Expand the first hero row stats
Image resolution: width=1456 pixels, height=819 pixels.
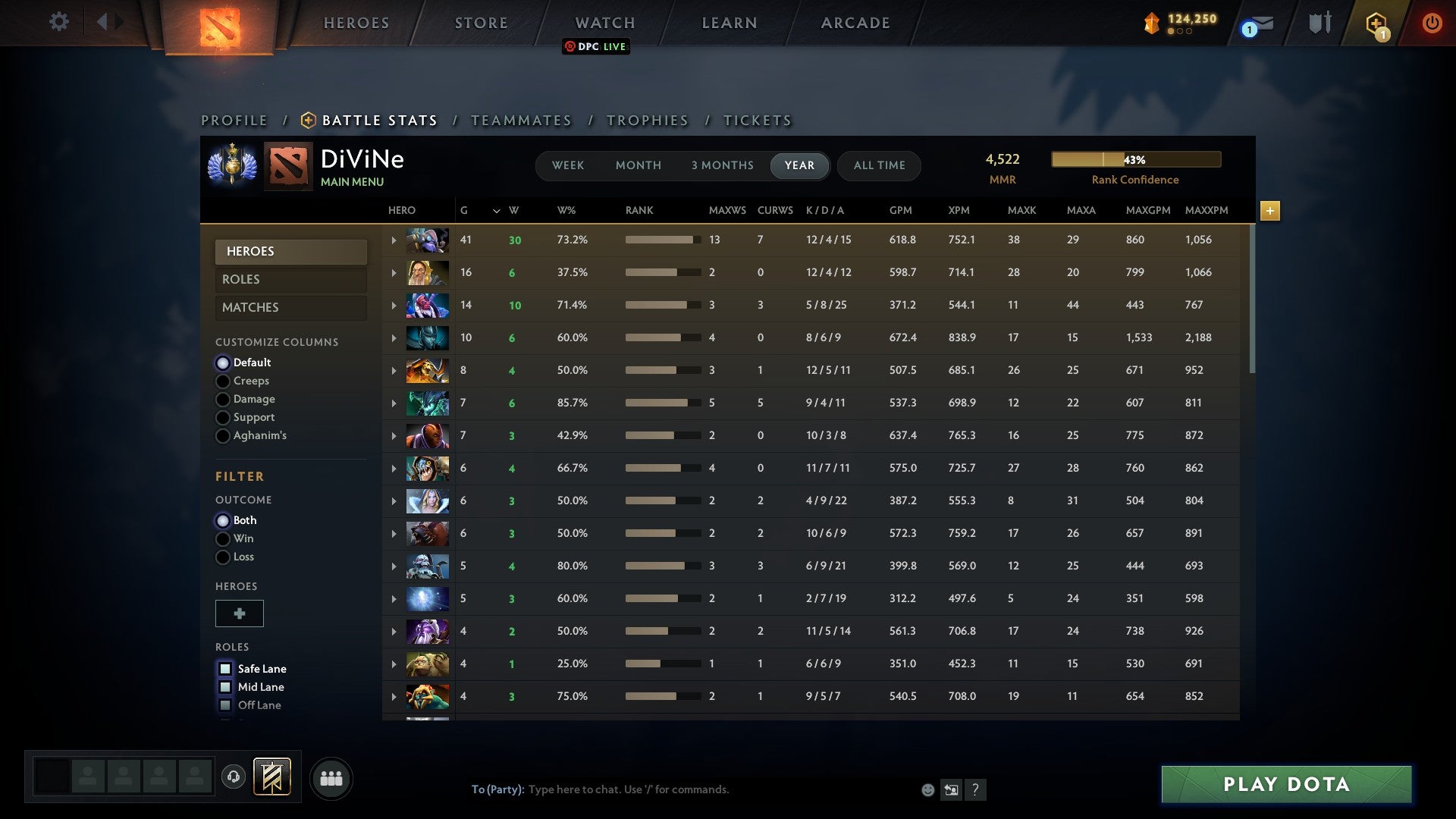pyautogui.click(x=394, y=240)
